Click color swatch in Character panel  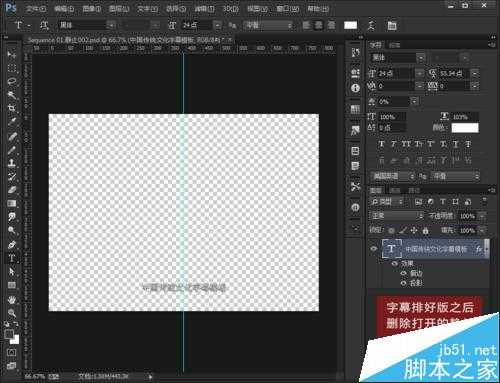pos(465,128)
